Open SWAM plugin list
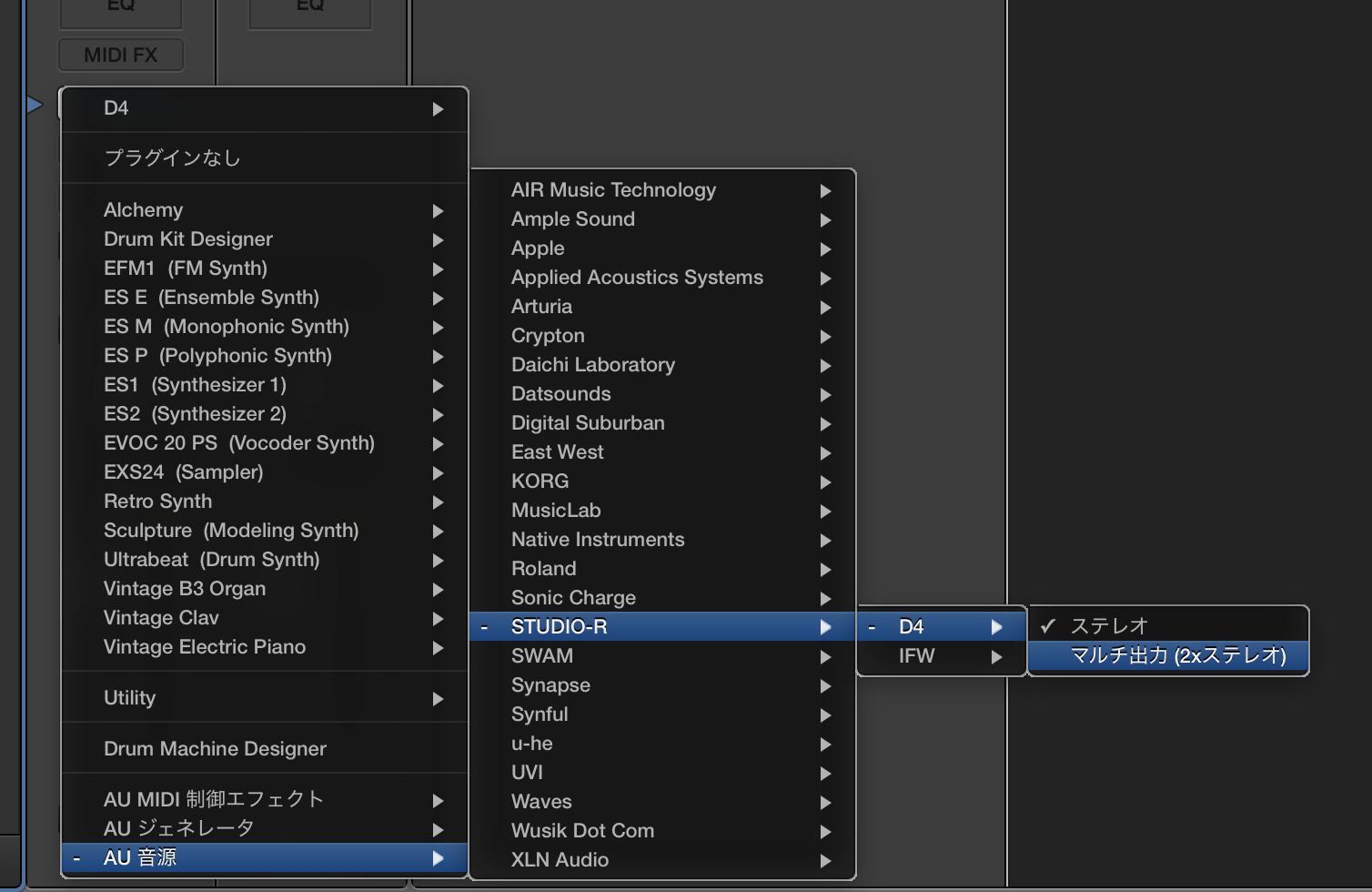Viewport: 1372px width, 892px height. click(x=663, y=656)
